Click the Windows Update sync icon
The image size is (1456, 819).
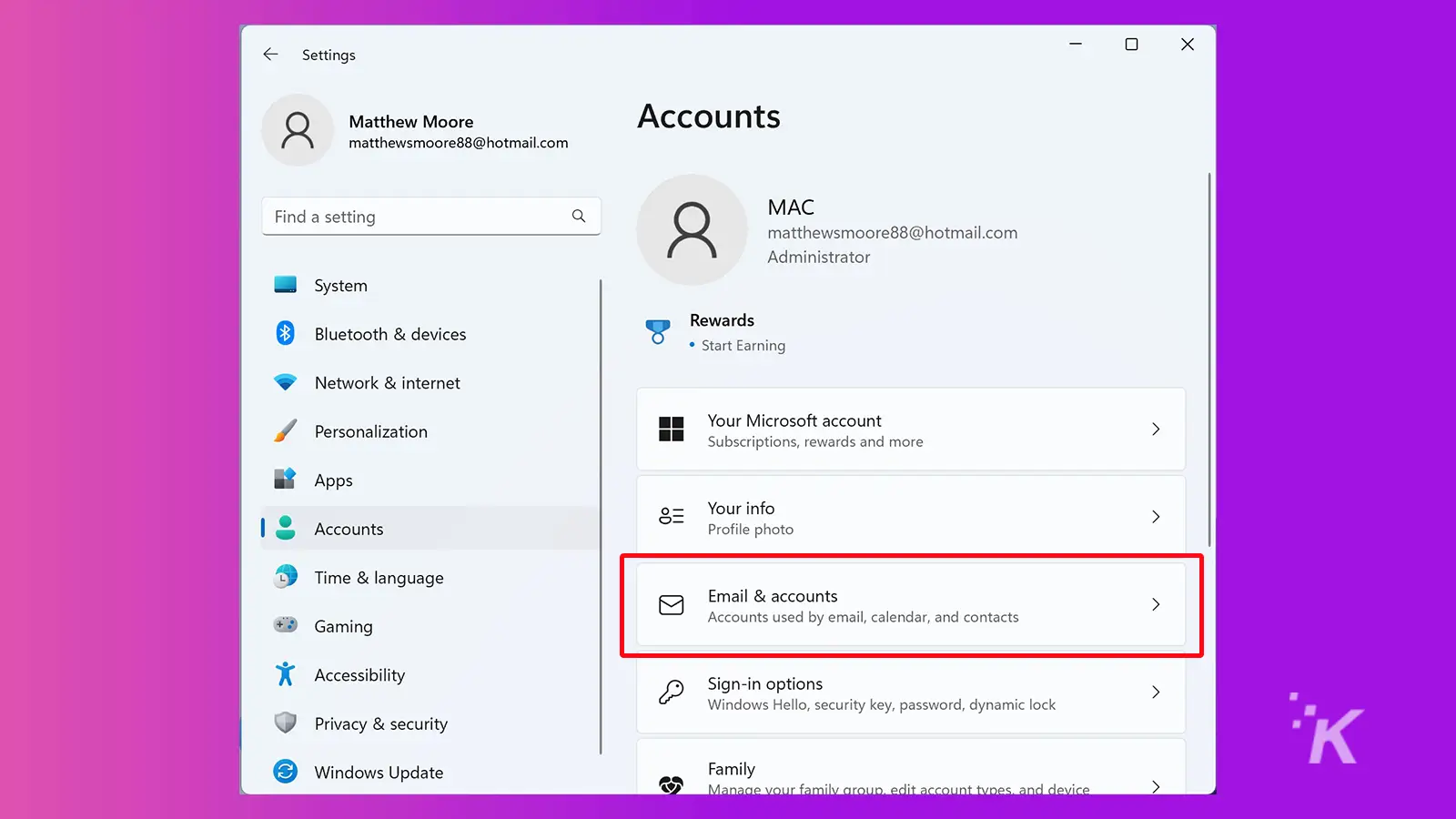[x=286, y=772]
